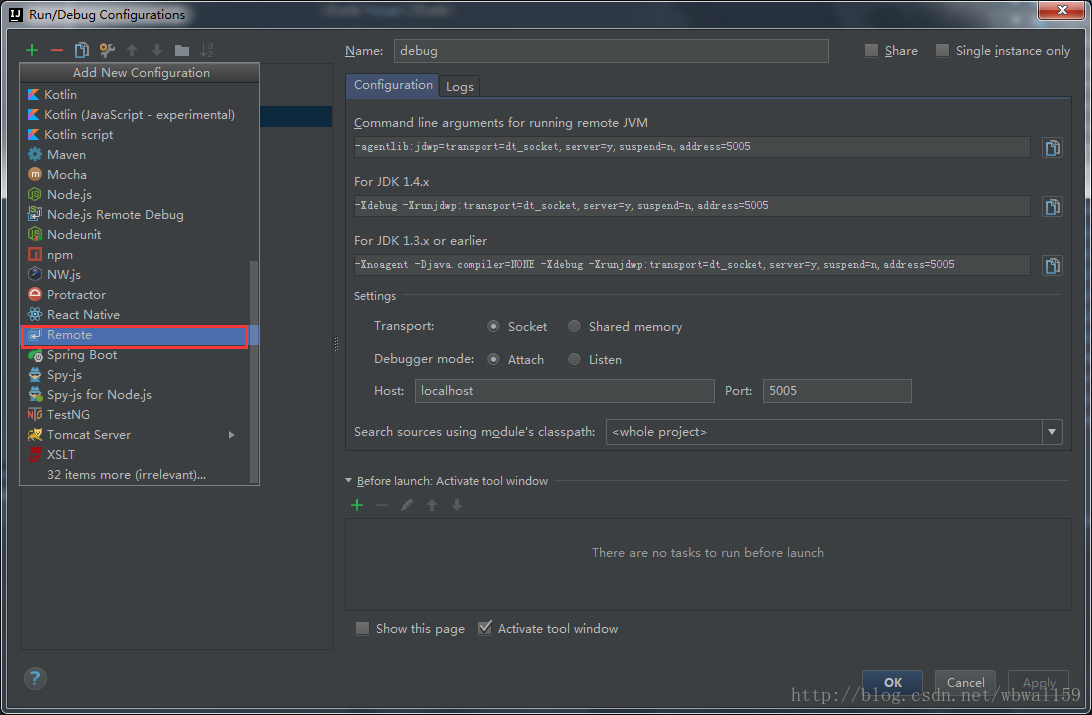This screenshot has width=1092, height=715.
Task: Select Socket transport radio button
Action: click(494, 327)
